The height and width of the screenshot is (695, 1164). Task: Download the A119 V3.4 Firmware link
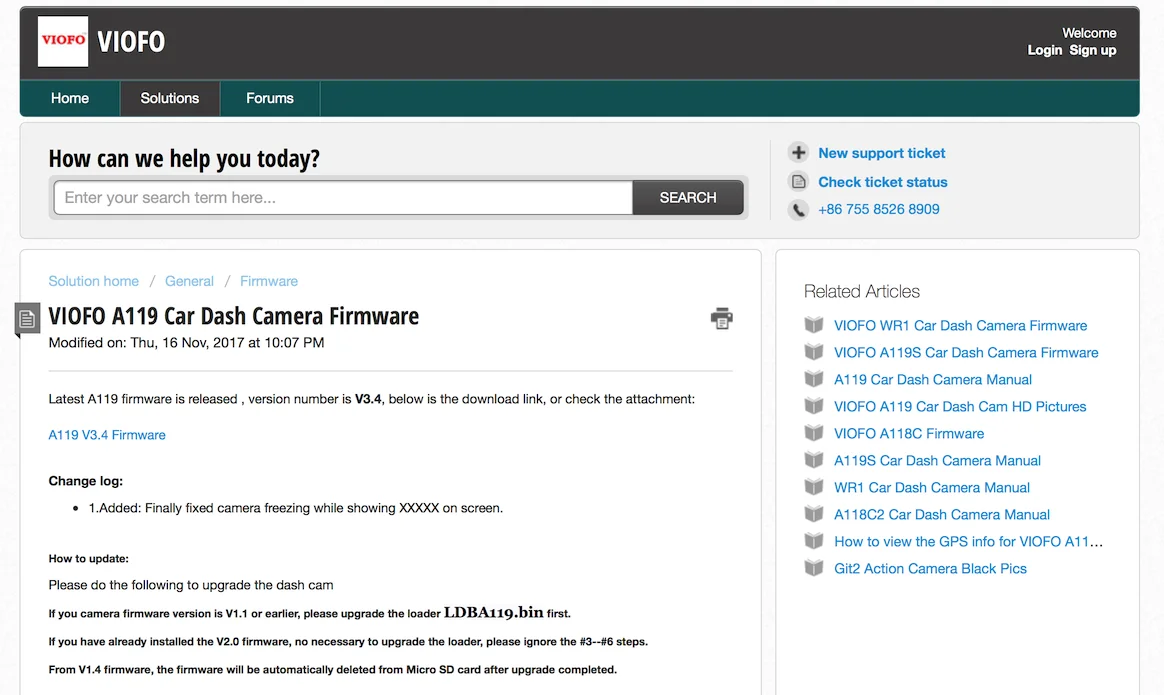tap(107, 435)
